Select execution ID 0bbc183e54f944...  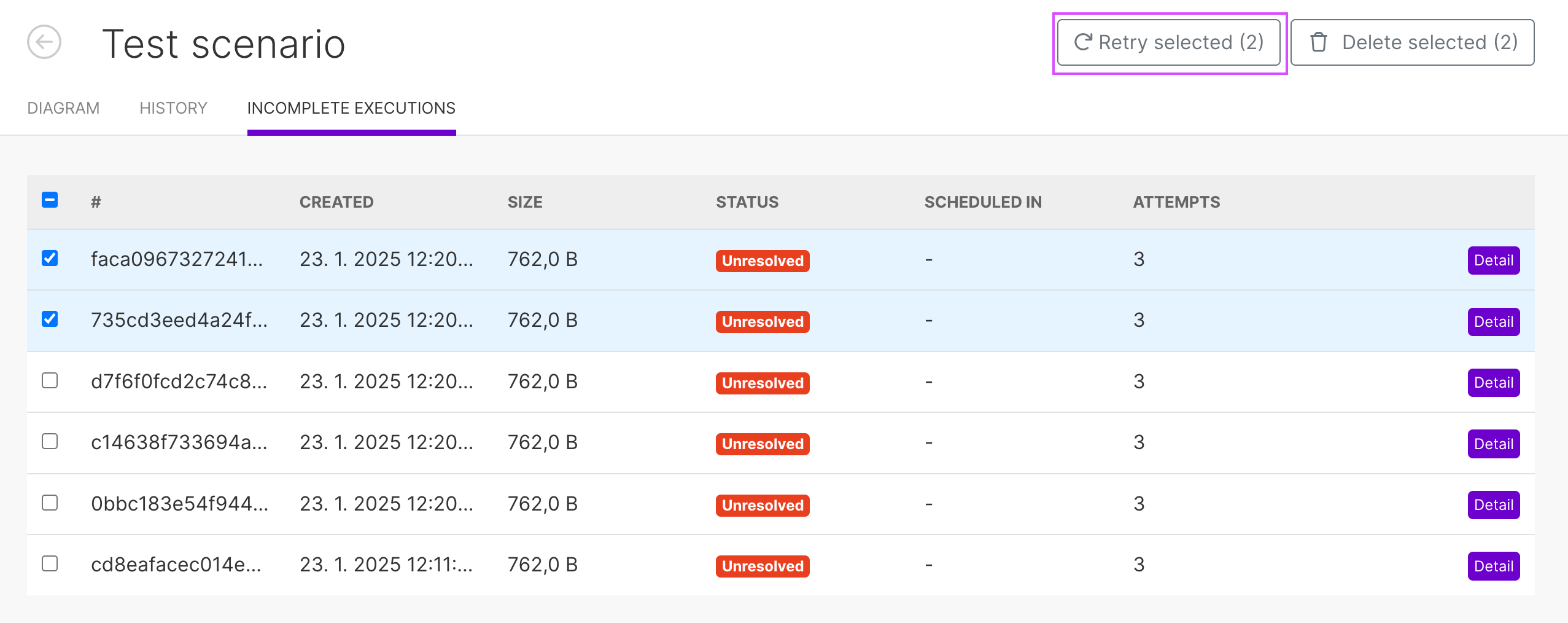point(180,504)
